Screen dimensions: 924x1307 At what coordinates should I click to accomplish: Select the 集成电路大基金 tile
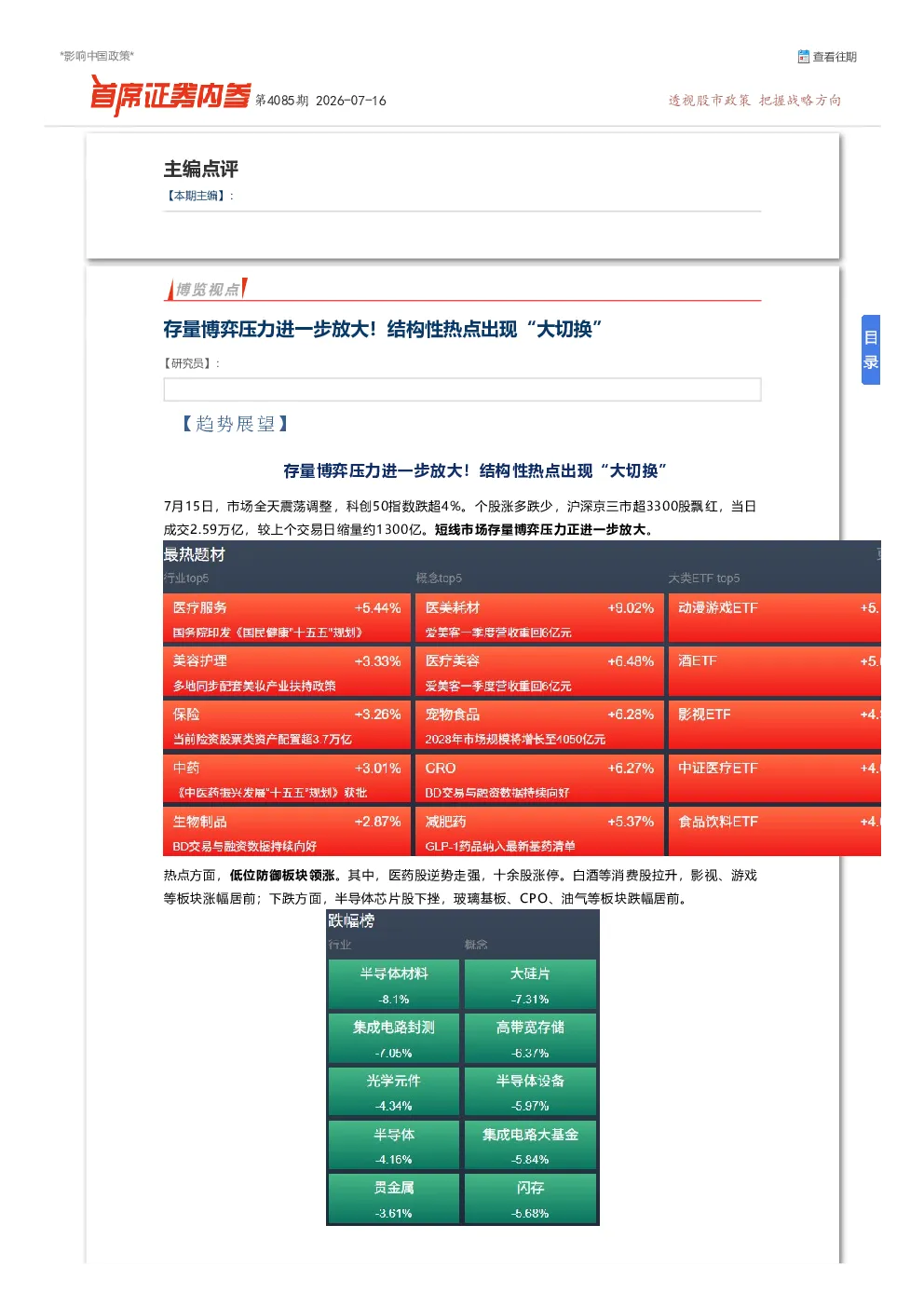pos(530,1145)
